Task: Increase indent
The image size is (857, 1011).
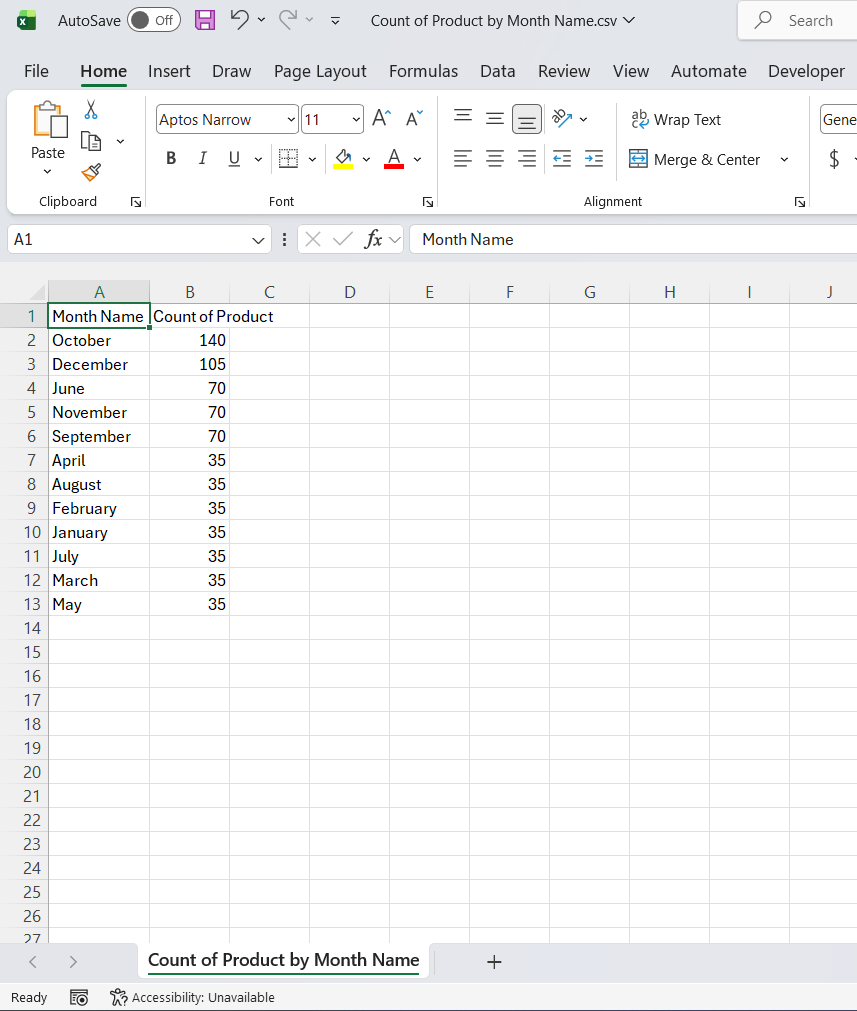Action: (x=594, y=159)
